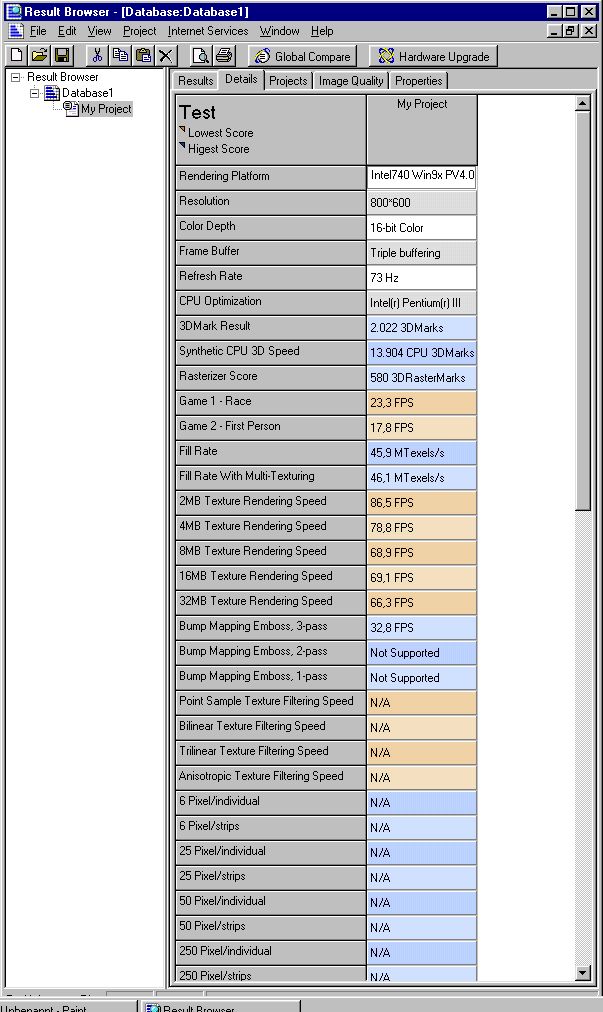Screen dimensions: 603x1012
Task: Click the Copy toolbar icon
Action: pyautogui.click(x=120, y=56)
